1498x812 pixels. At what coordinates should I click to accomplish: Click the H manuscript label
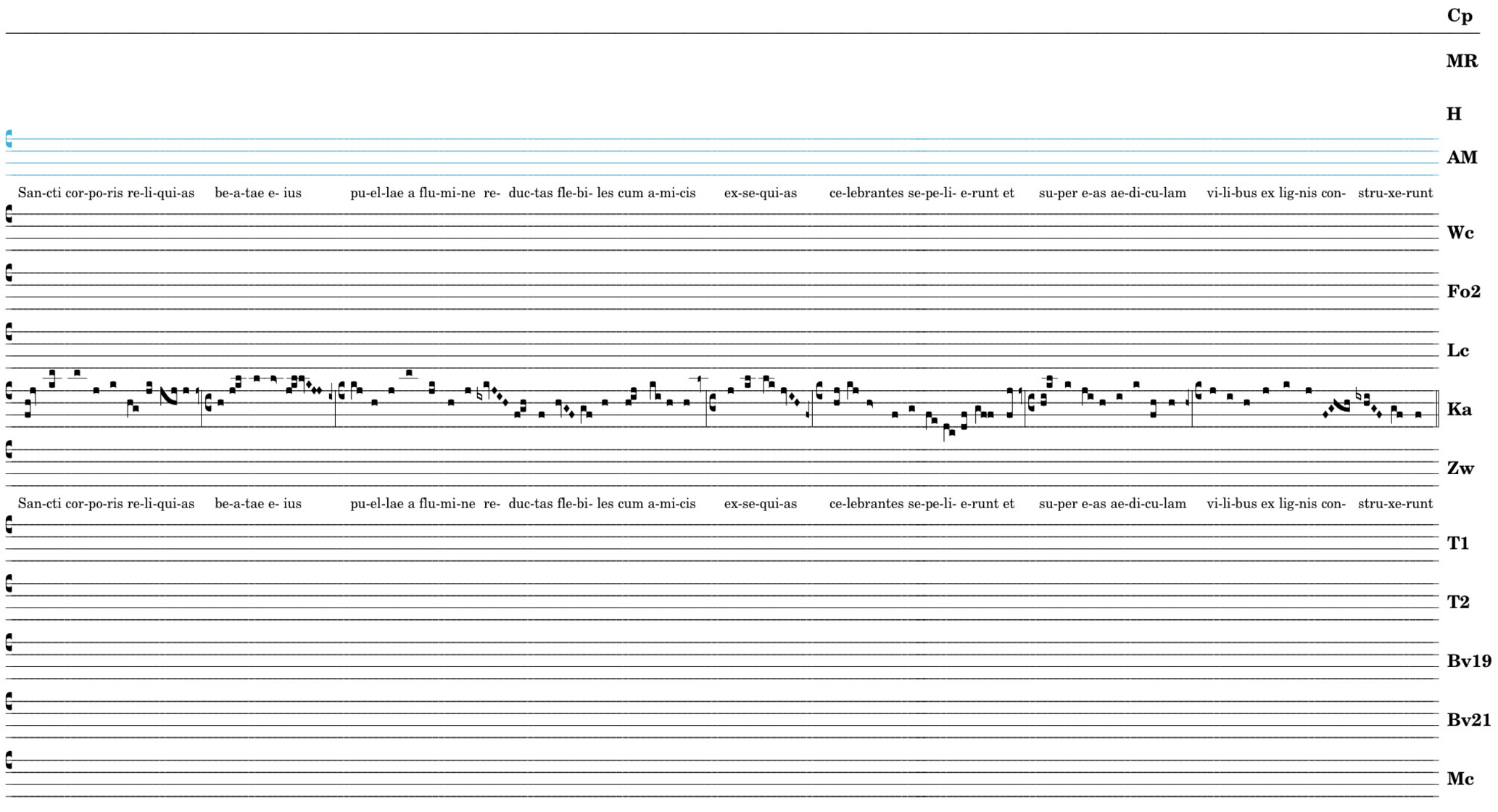1454,114
